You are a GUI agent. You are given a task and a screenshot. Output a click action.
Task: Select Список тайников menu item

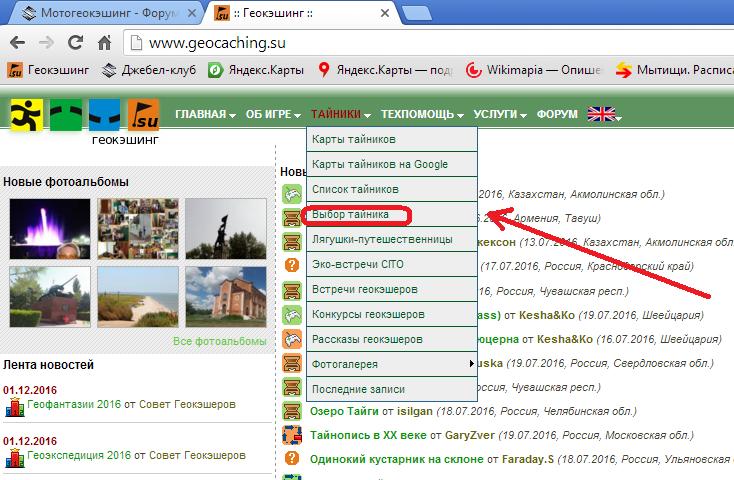392,189
